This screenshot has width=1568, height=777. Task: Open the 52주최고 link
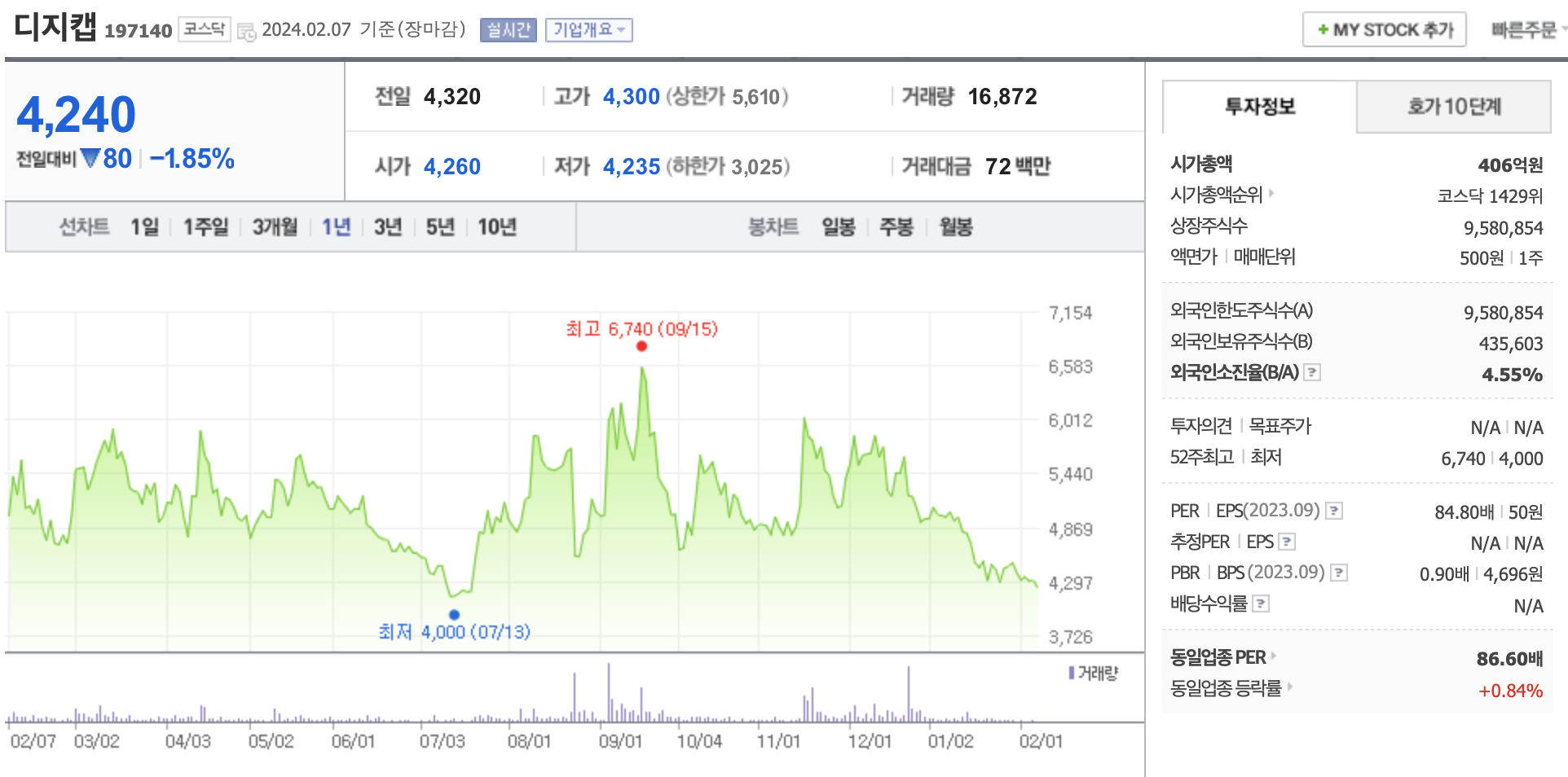click(1202, 457)
